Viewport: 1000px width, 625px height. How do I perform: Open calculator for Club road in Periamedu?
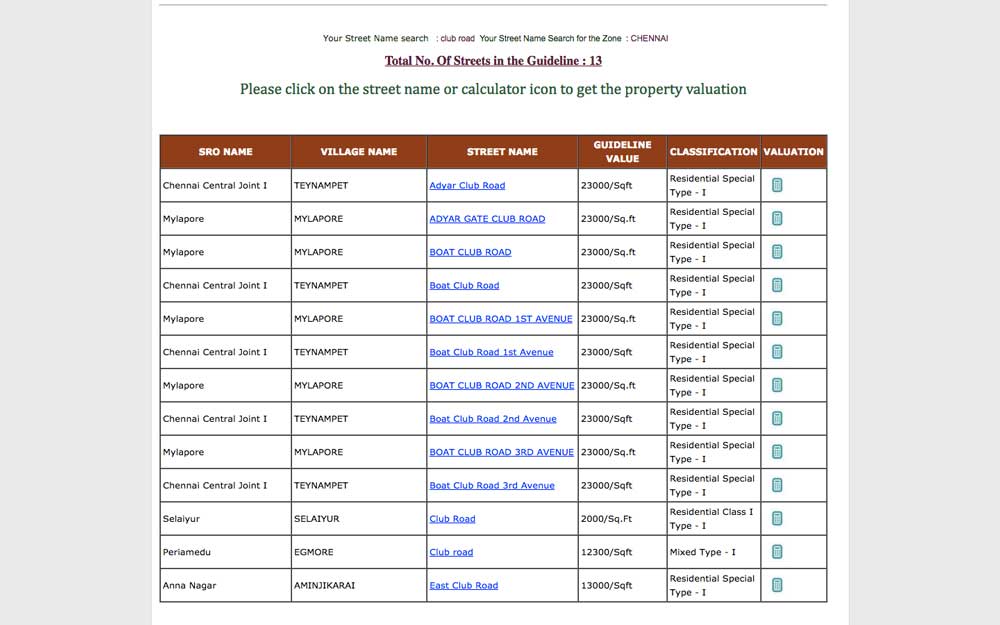tap(776, 551)
